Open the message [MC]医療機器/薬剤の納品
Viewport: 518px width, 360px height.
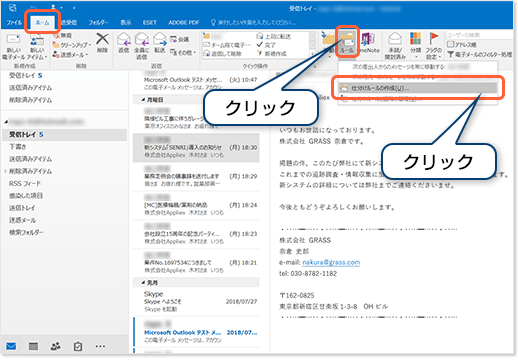pos(196,205)
